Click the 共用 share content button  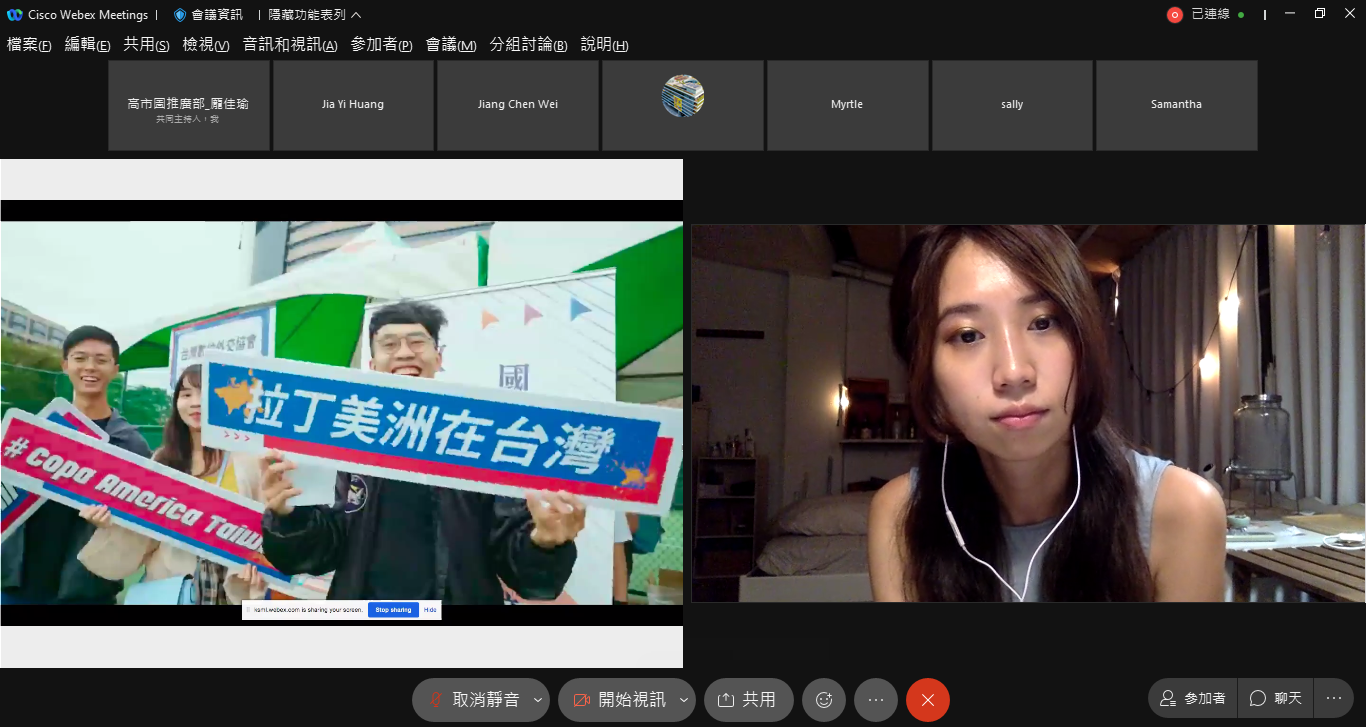748,700
